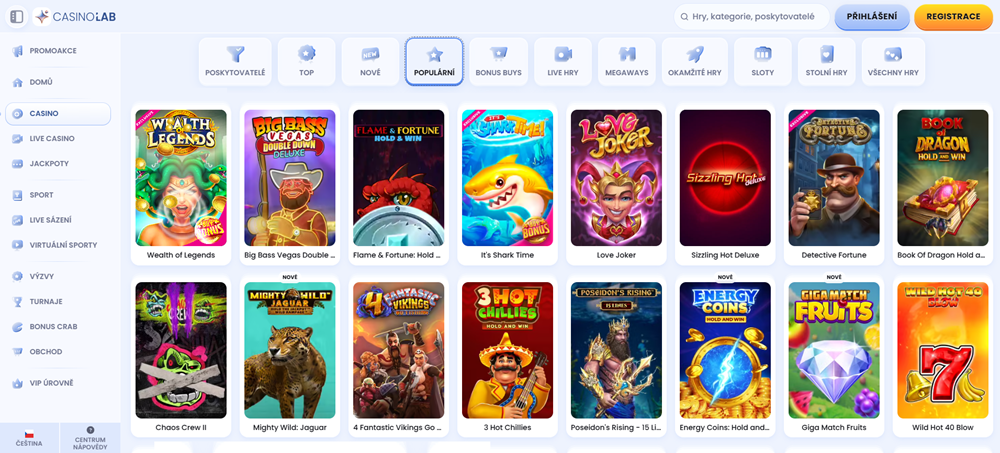Click the CasinoLab logo
The height and width of the screenshot is (453, 1000).
76,16
